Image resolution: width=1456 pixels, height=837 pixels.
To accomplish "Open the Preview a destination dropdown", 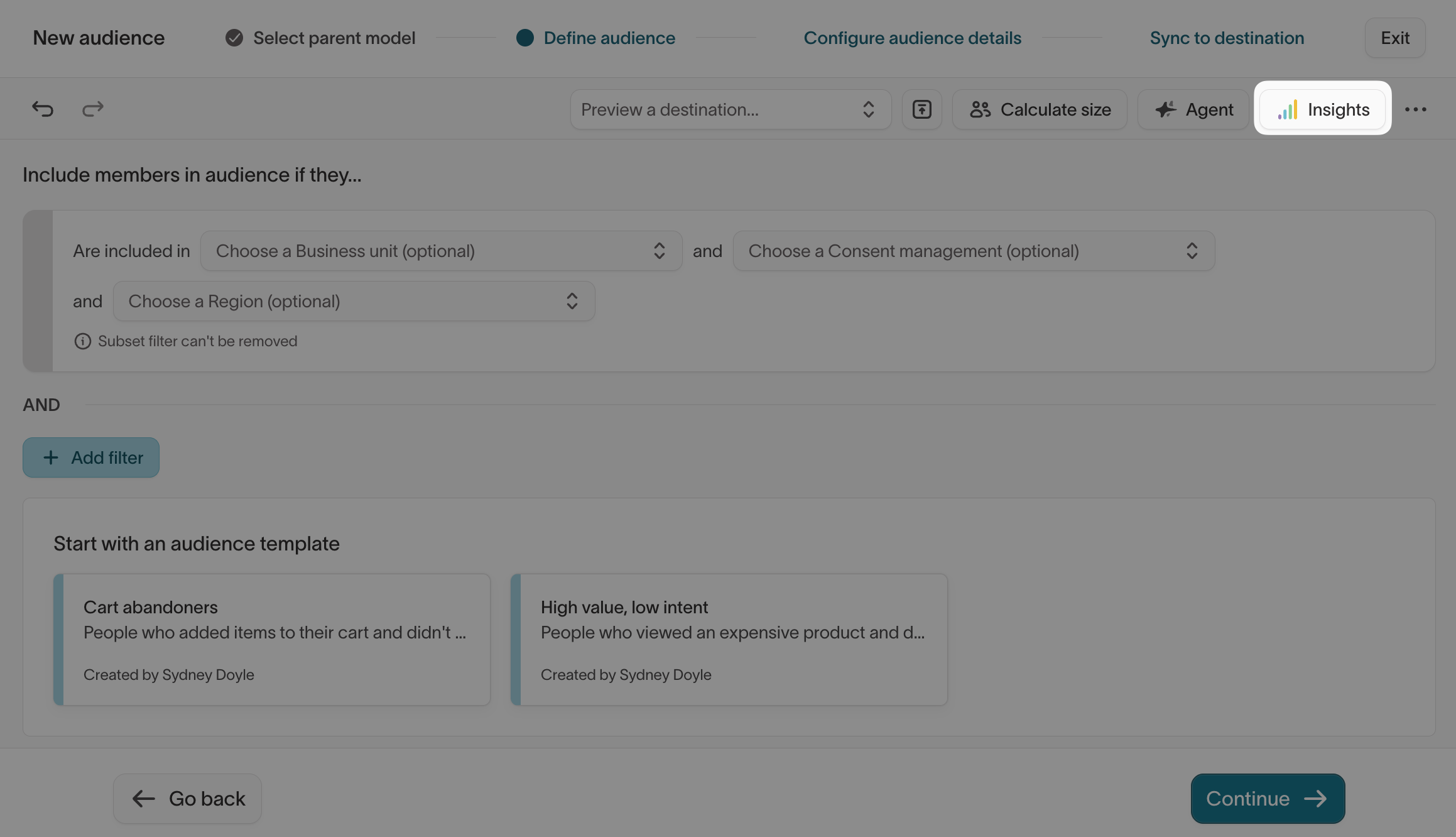I will point(731,109).
